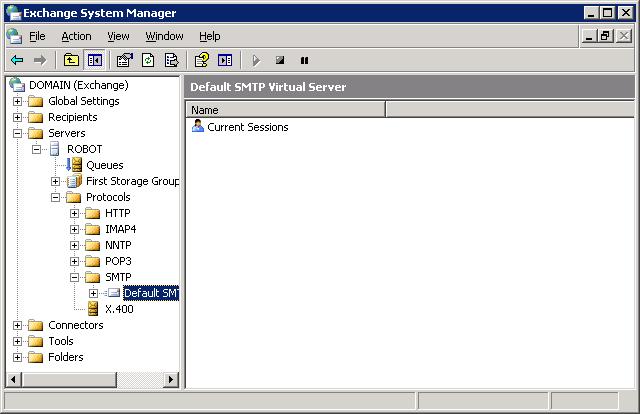Click the tree pane scroll right arrow

[x=171, y=379]
